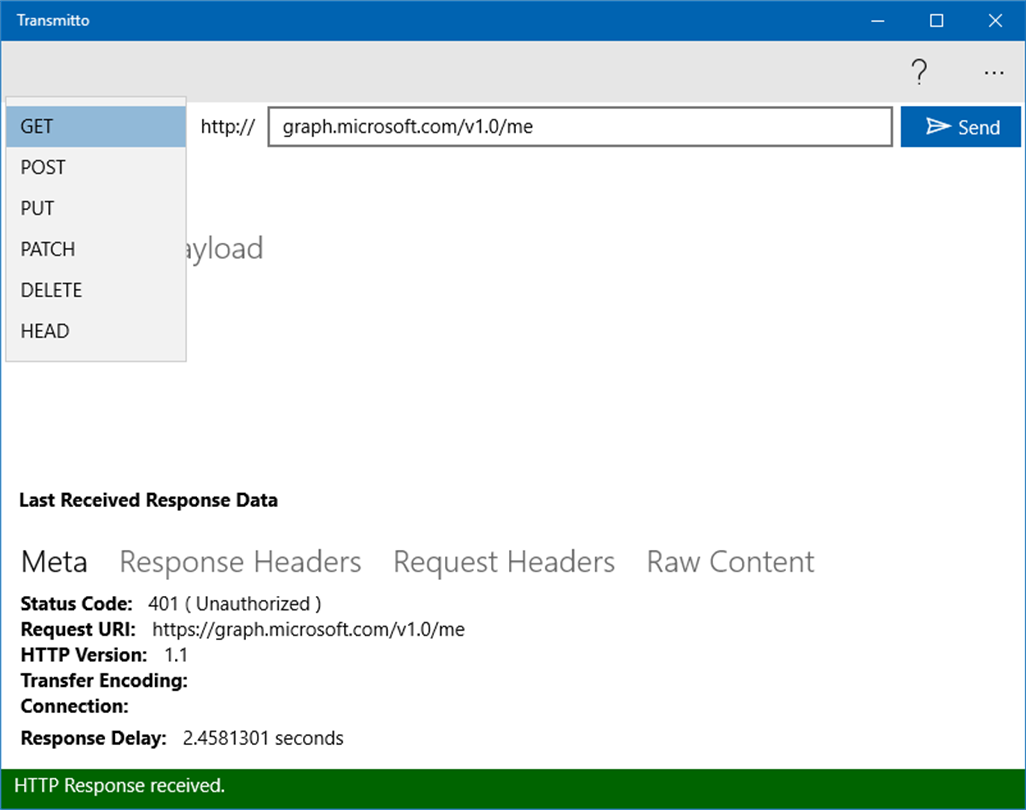Minimize the Transmitto window
This screenshot has width=1026, height=810.
tap(878, 21)
